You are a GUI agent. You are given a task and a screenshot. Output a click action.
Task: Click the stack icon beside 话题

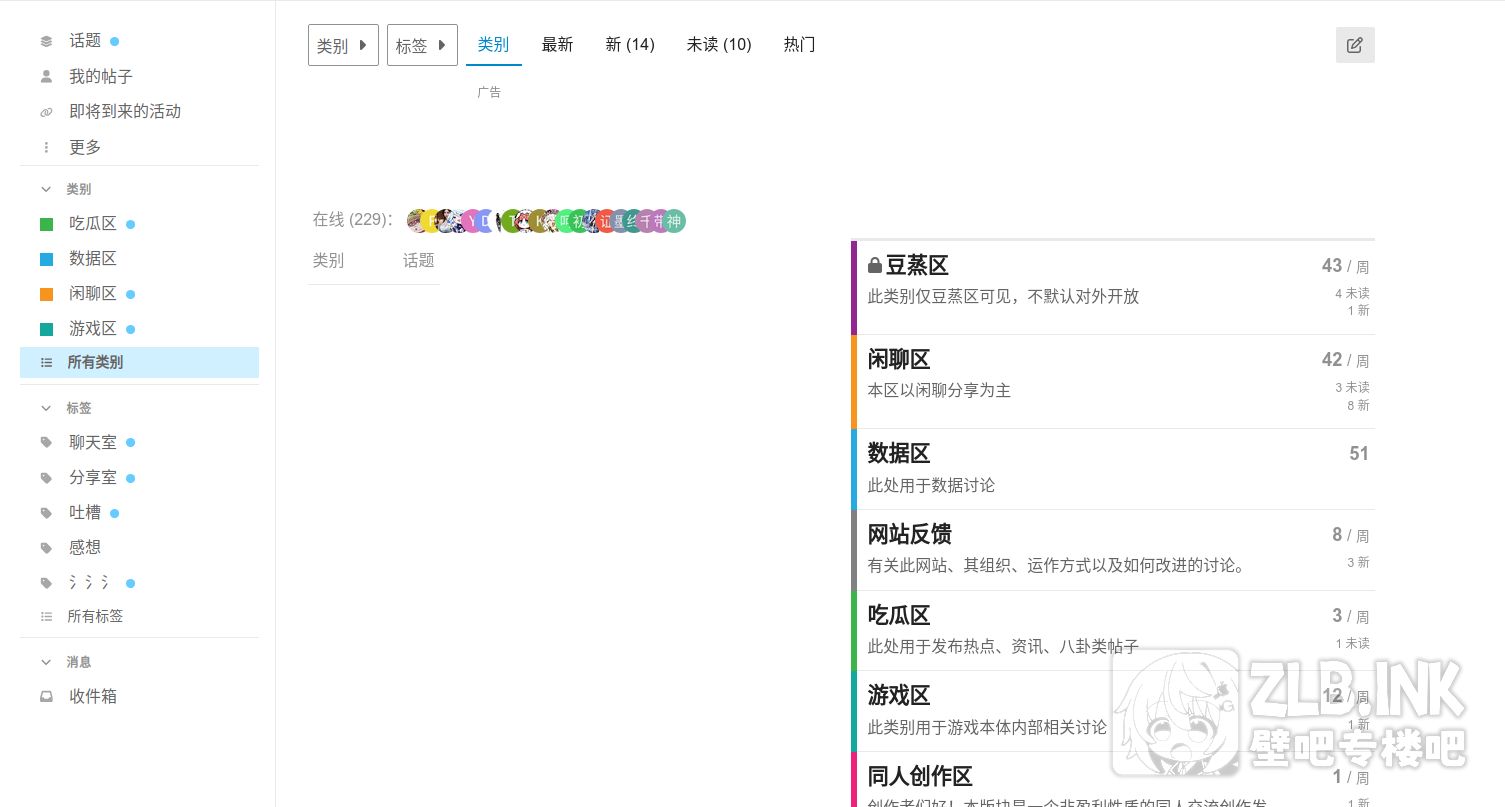tap(46, 41)
